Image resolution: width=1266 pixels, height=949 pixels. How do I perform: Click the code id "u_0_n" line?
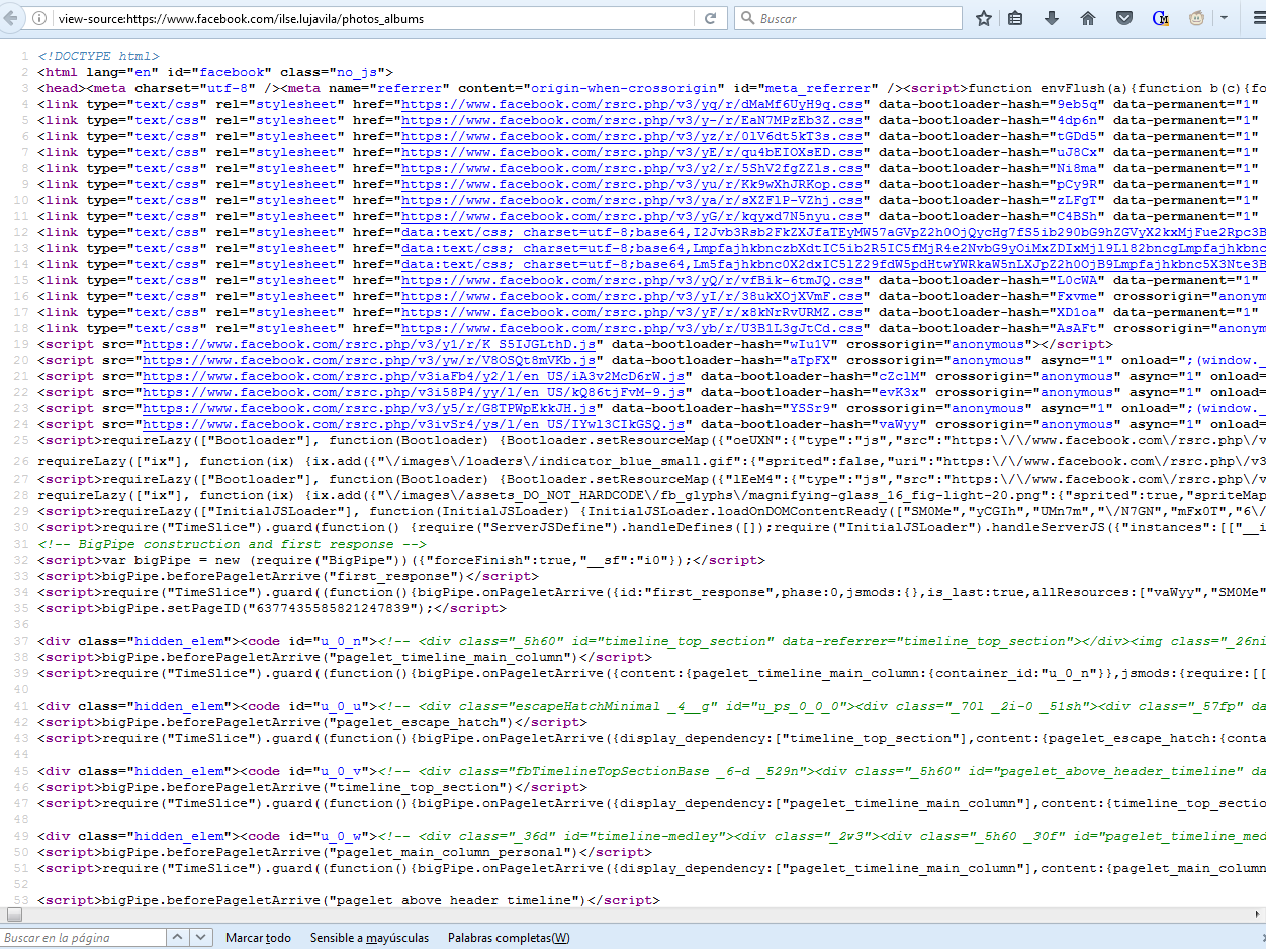click(x=651, y=641)
